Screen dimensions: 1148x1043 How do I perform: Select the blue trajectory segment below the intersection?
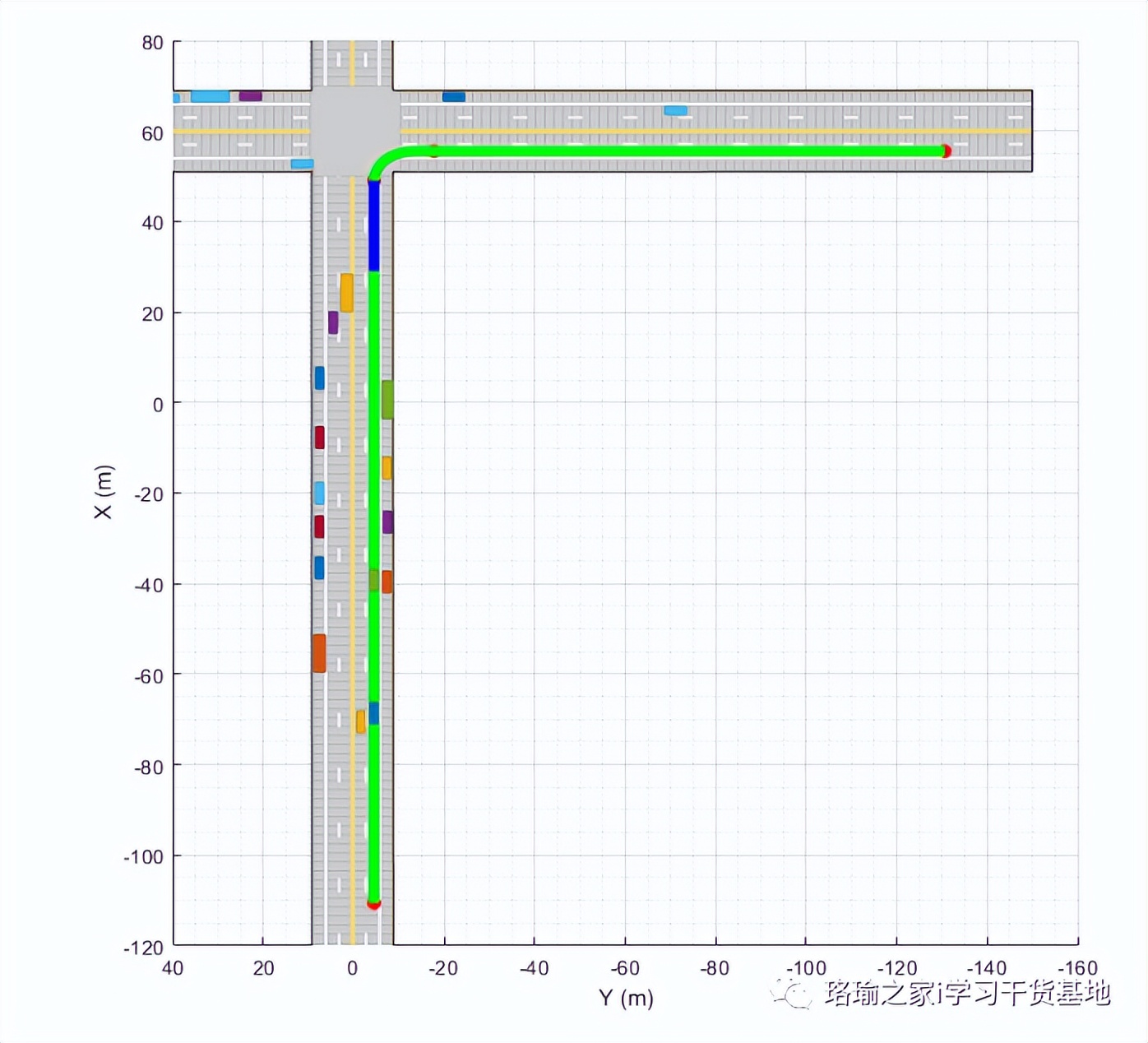point(374,225)
